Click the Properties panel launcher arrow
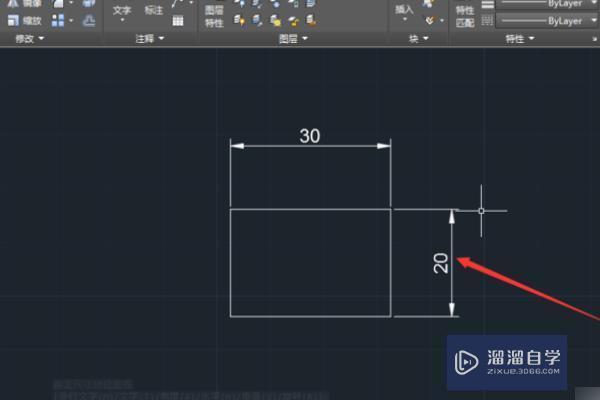The height and width of the screenshot is (400, 600). (595, 39)
